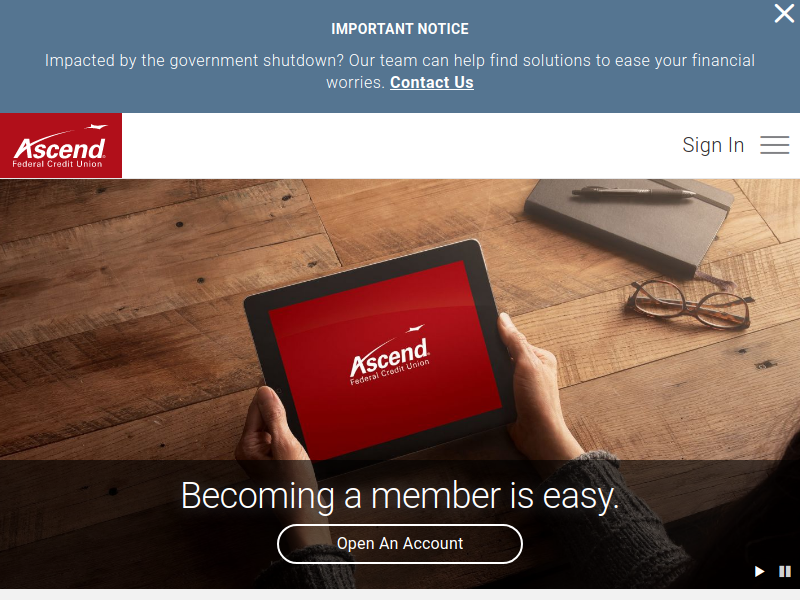Click the IMPORTANT NOTICE heading

399,29
